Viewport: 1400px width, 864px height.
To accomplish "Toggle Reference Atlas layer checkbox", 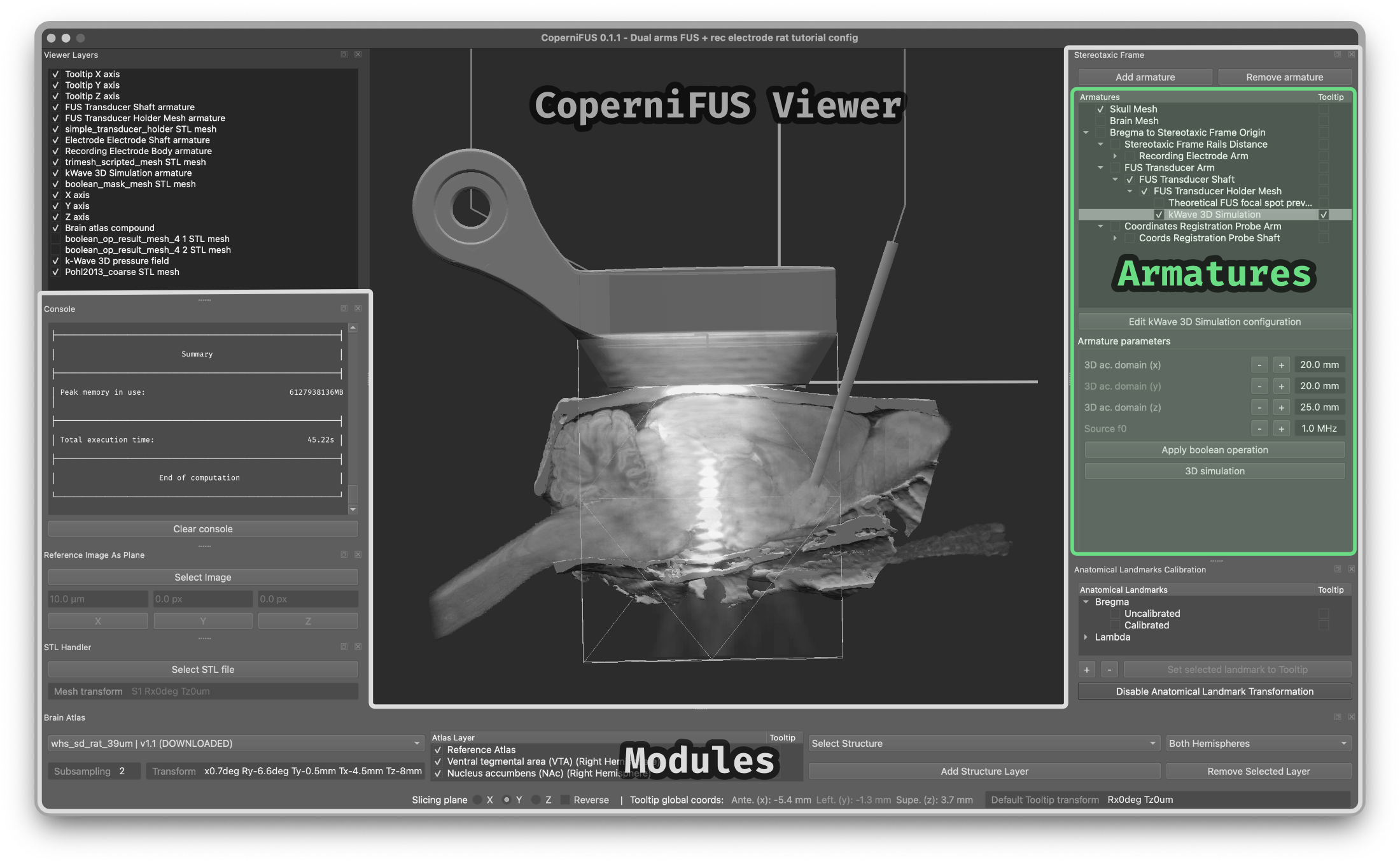I will pos(438,750).
